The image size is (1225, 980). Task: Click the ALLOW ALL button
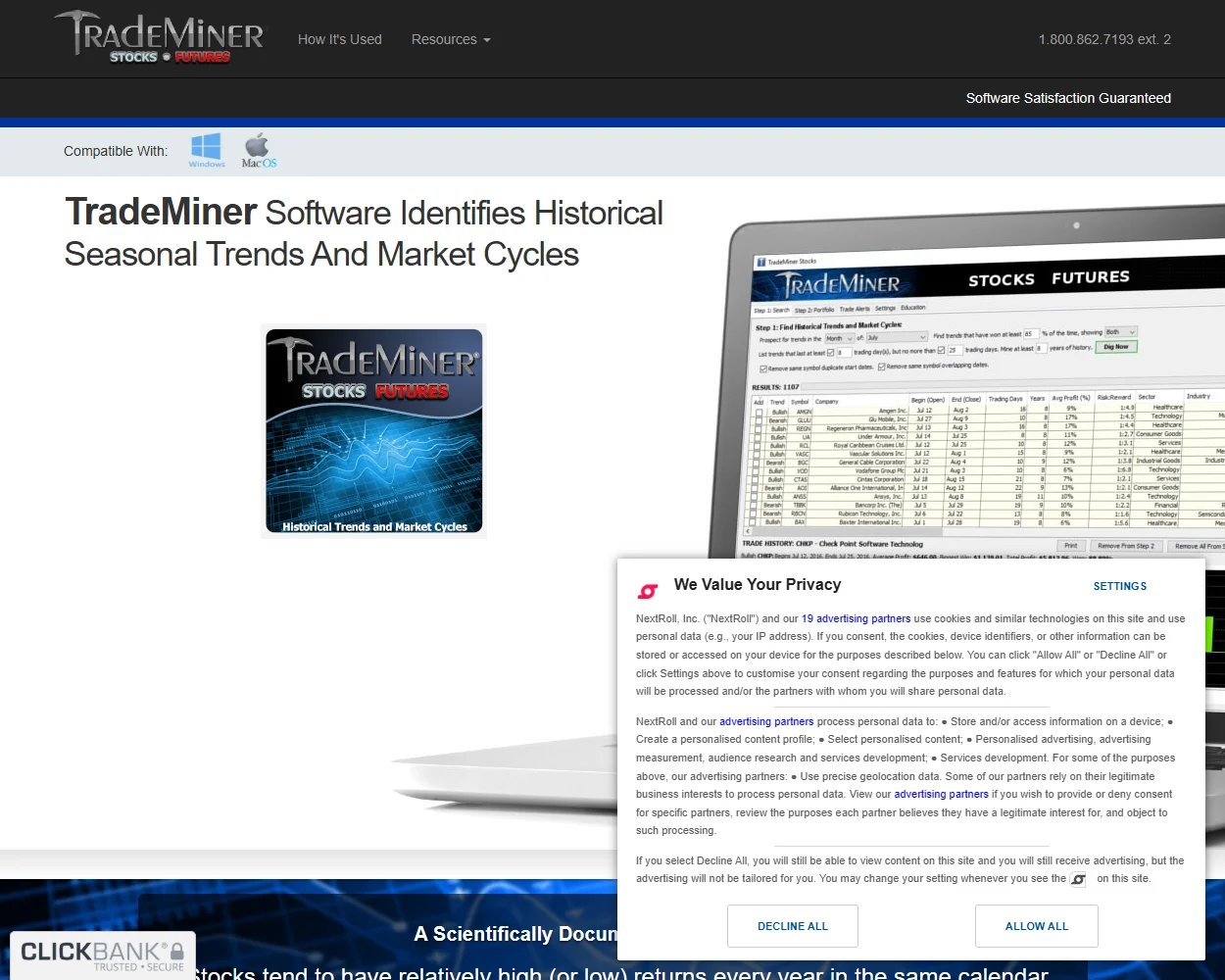pos(1037,926)
